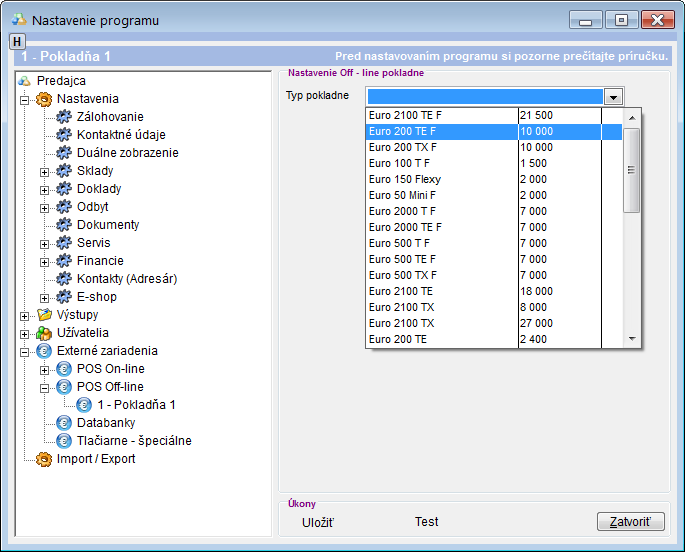Click Uložiť to save settings
This screenshot has width=685, height=552.
pos(318,522)
